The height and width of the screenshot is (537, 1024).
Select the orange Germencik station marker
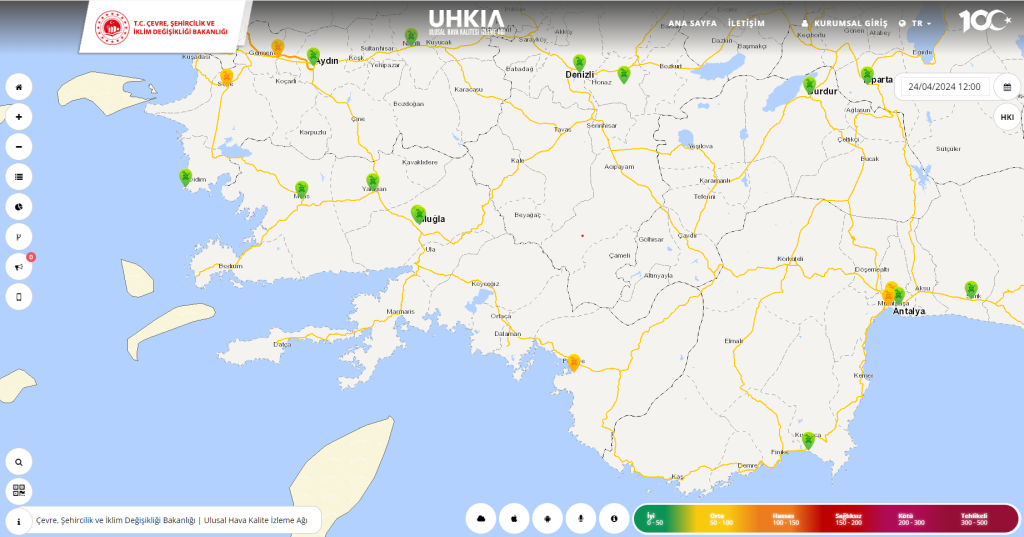278,48
